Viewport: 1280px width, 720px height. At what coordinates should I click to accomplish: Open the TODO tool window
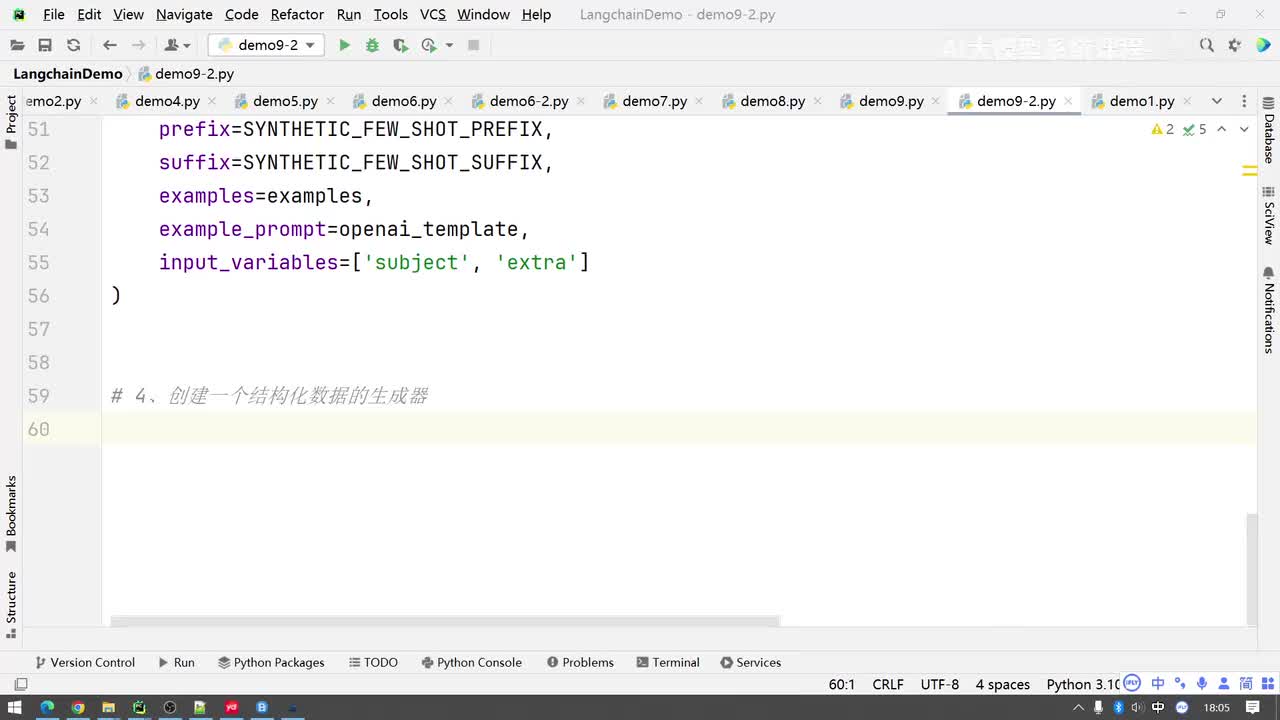point(373,662)
